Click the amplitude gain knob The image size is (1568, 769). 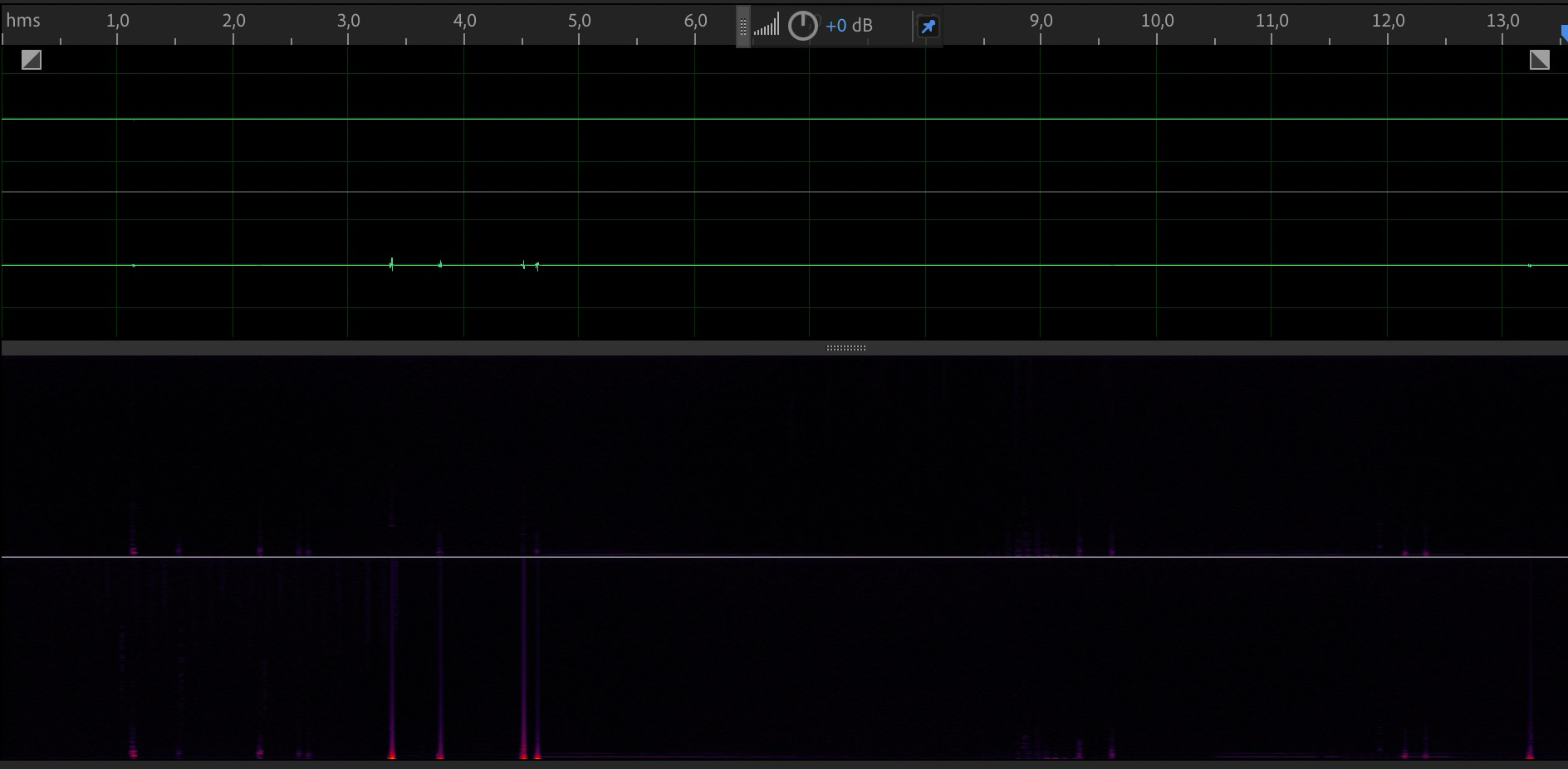click(x=802, y=26)
